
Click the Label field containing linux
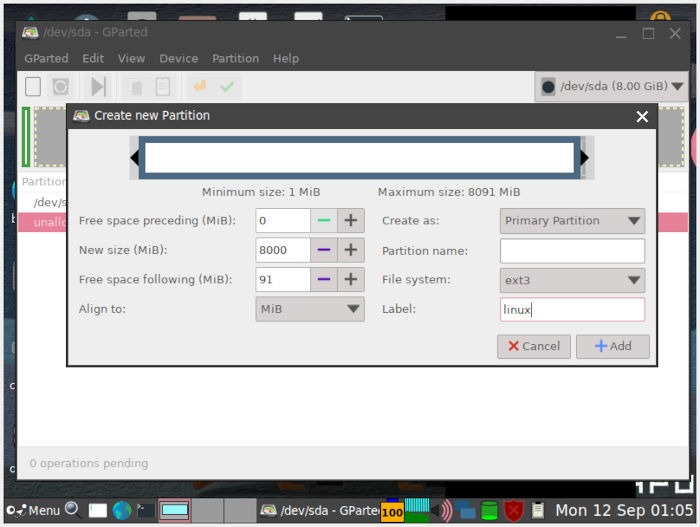point(572,310)
